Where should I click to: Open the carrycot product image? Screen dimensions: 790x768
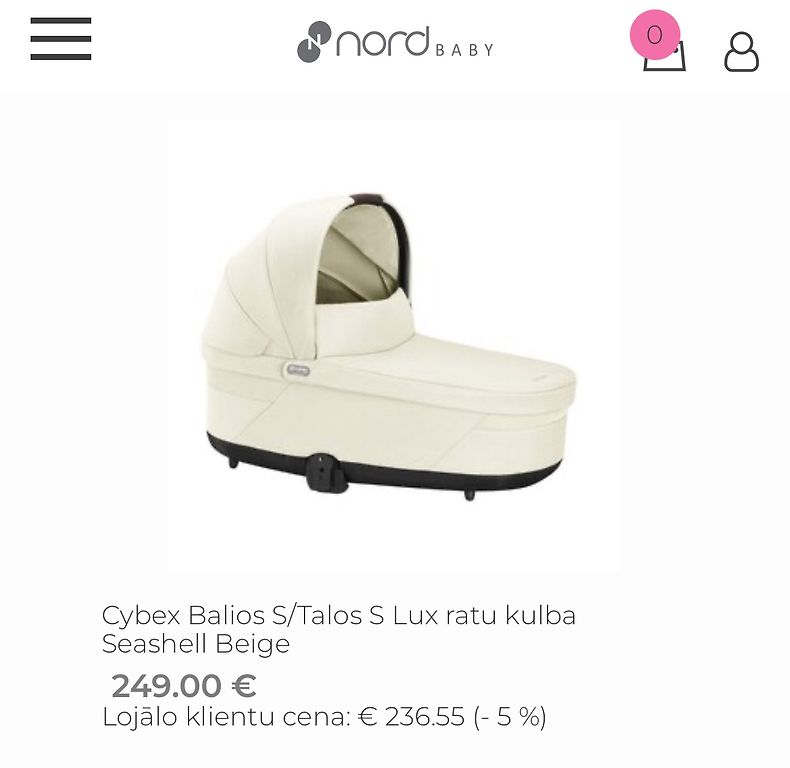click(x=391, y=346)
